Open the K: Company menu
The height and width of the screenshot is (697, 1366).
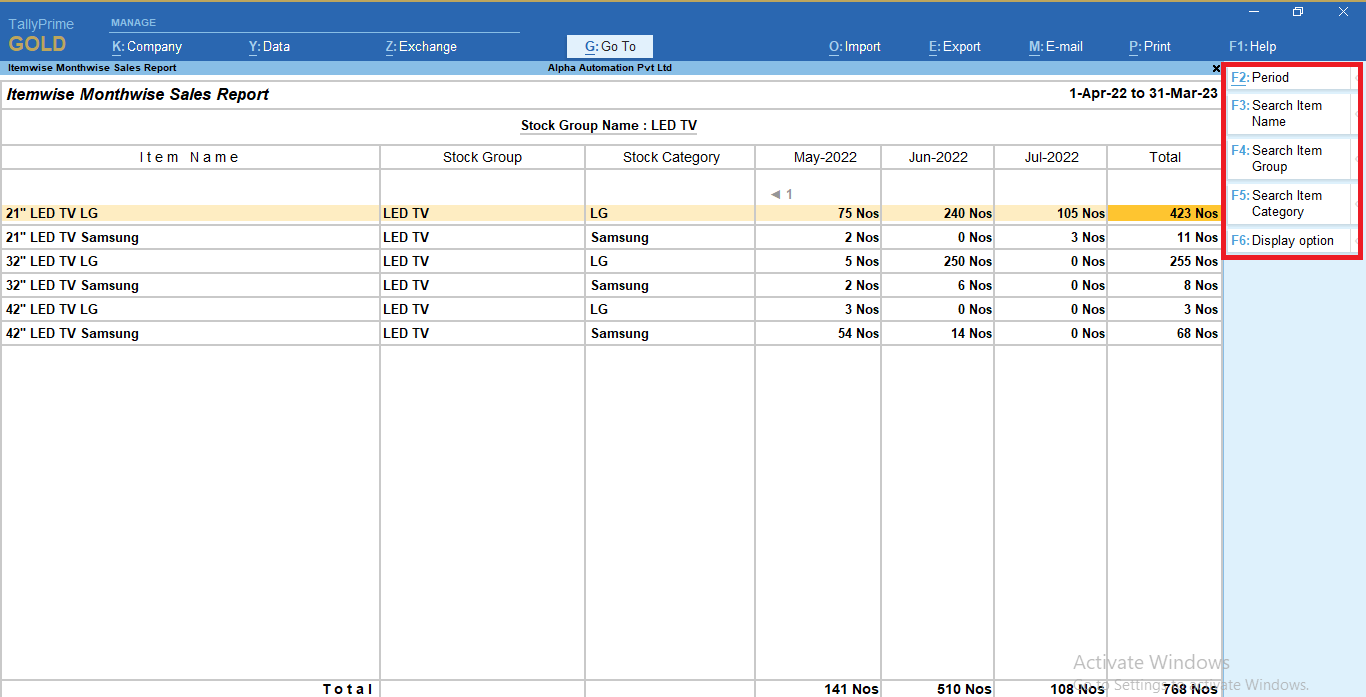click(x=146, y=46)
